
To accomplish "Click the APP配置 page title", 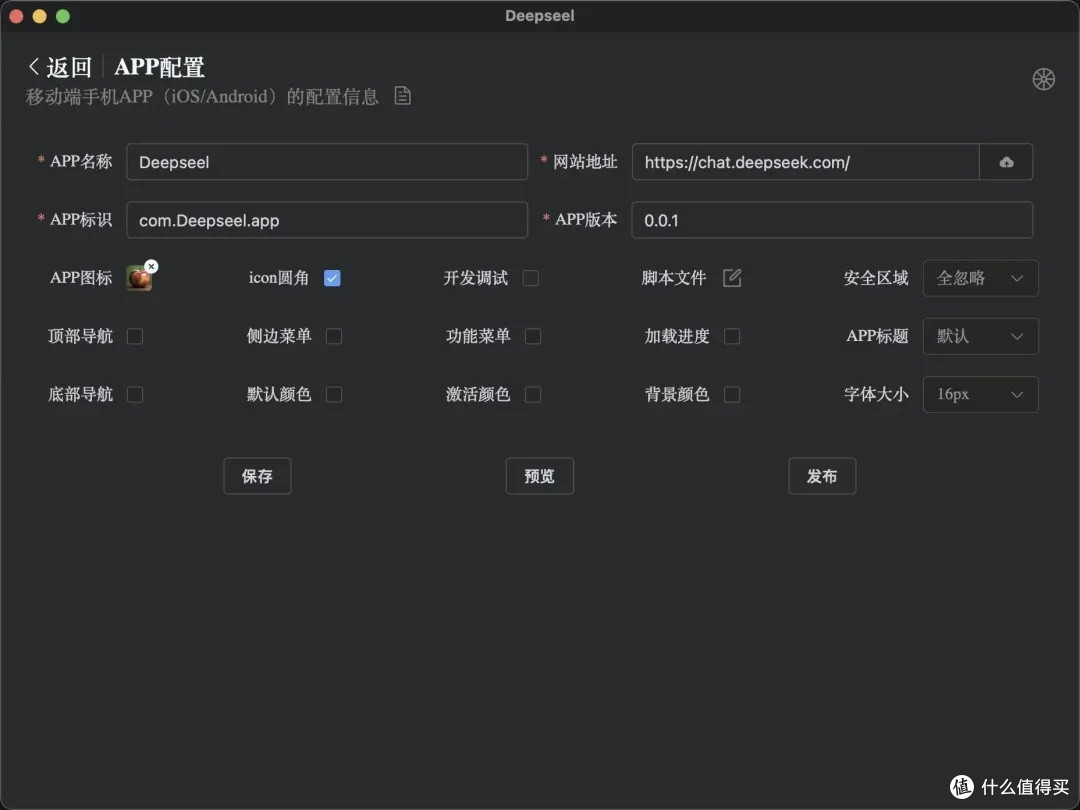I will 159,67.
